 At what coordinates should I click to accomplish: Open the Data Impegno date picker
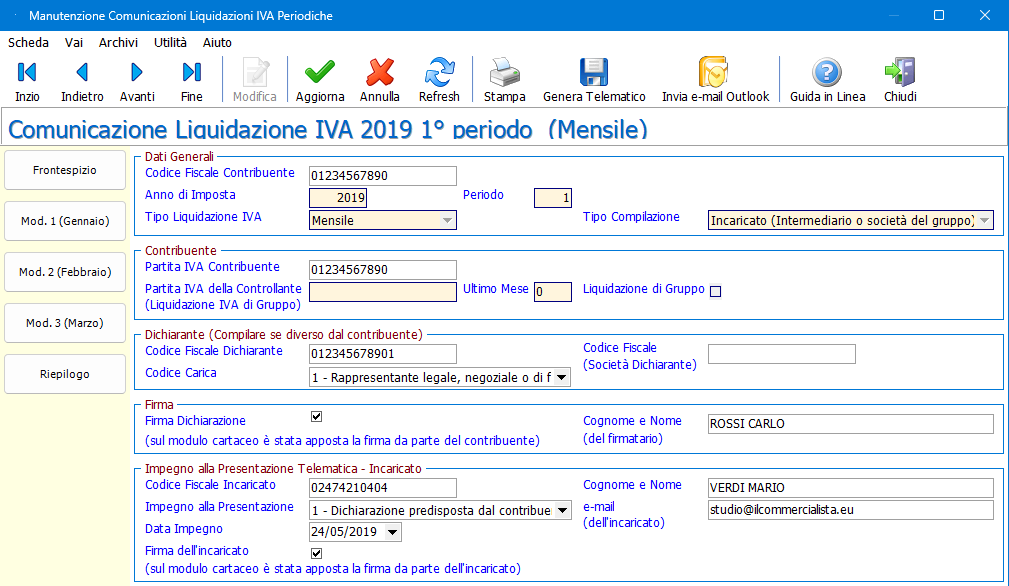tap(393, 532)
